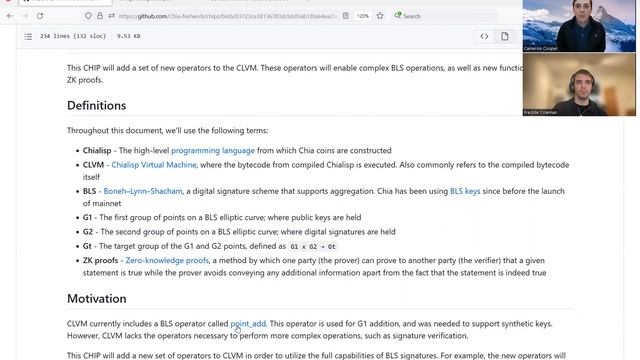The height and width of the screenshot is (360, 640).
Task: Click the 120% zoom level indicator
Action: pyautogui.click(x=362, y=16)
